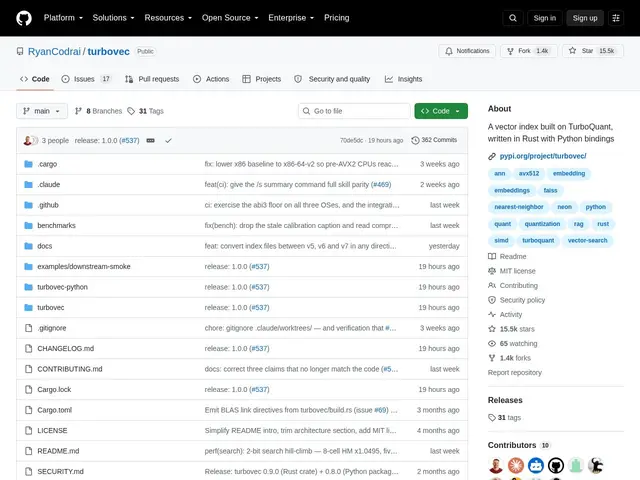Open the docs folder
640x480 pixels.
[44, 246]
